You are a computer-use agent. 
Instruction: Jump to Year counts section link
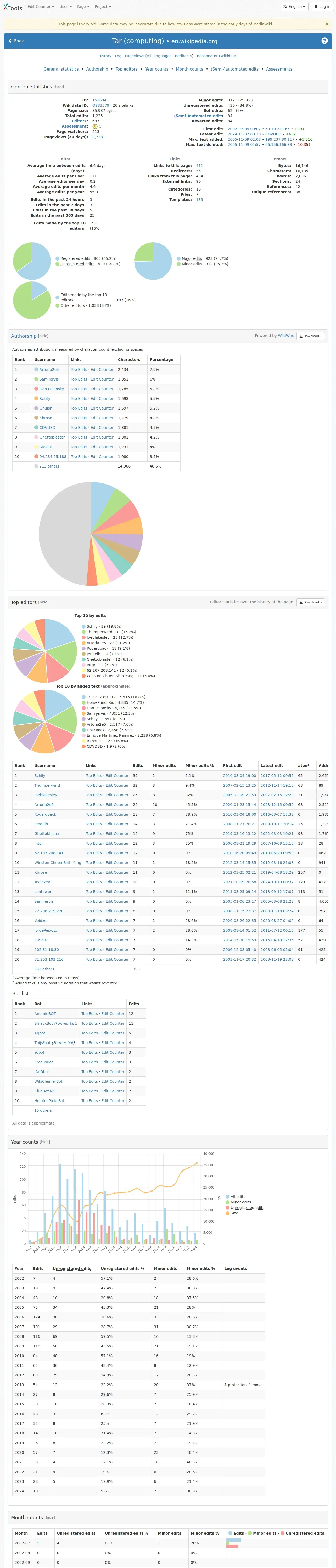pyautogui.click(x=157, y=70)
